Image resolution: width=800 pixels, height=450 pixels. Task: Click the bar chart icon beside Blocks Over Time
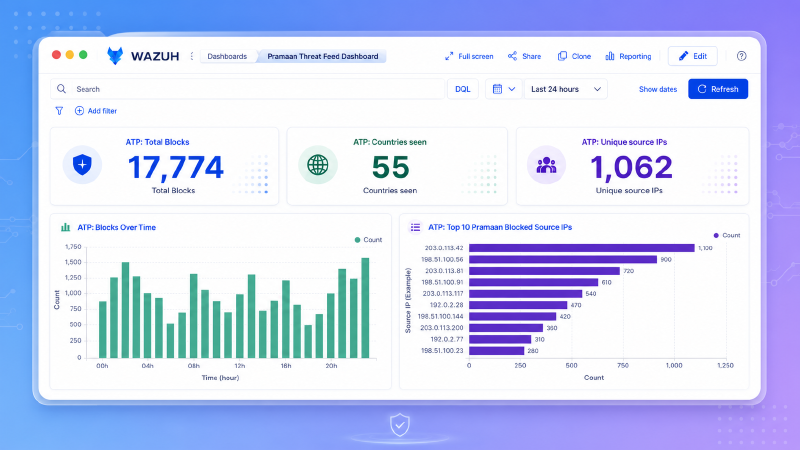coord(65,227)
